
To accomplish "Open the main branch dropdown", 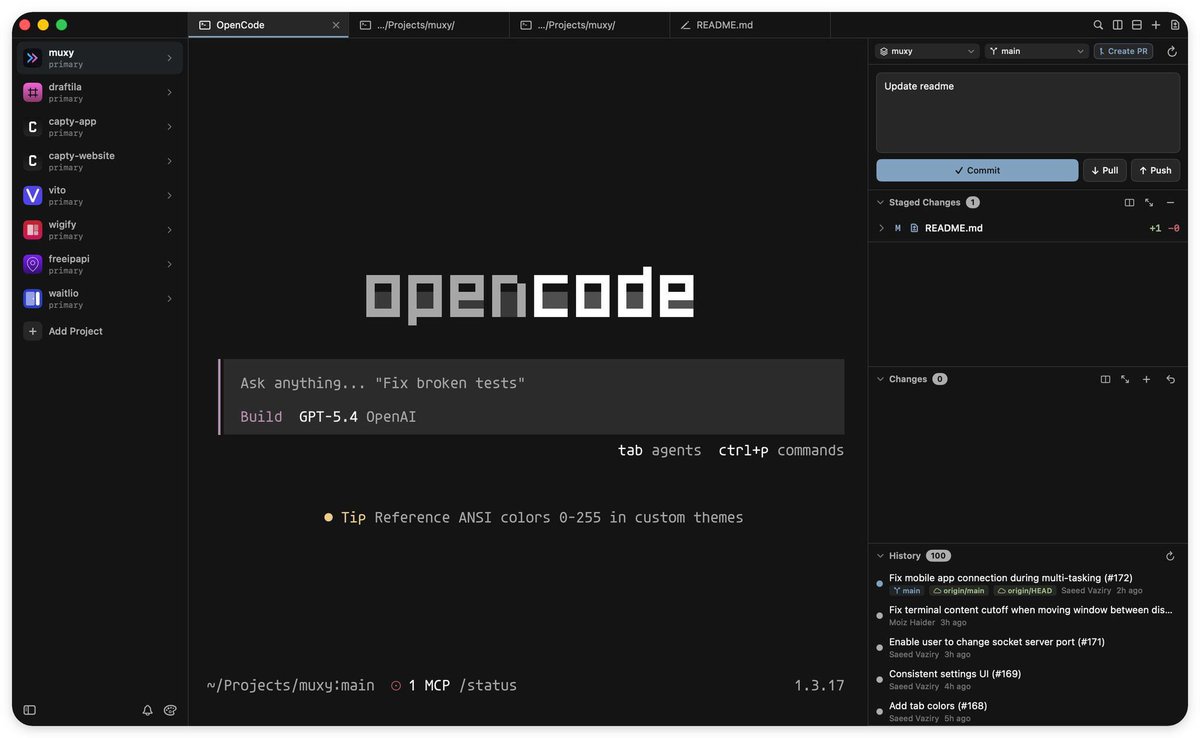I will [x=1037, y=51].
